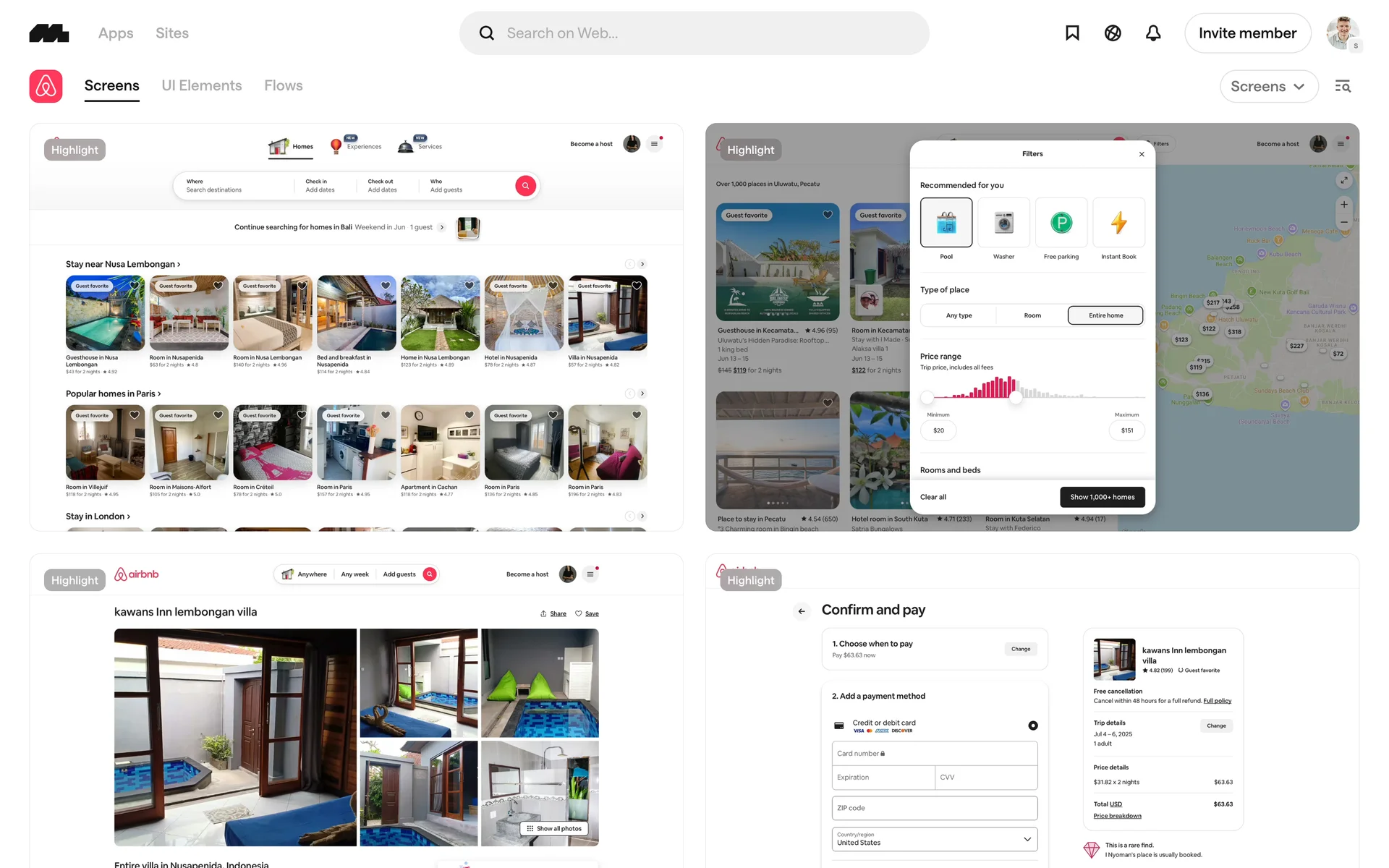1389x868 pixels.
Task: Click the maximum price slider handle
Action: (1016, 397)
